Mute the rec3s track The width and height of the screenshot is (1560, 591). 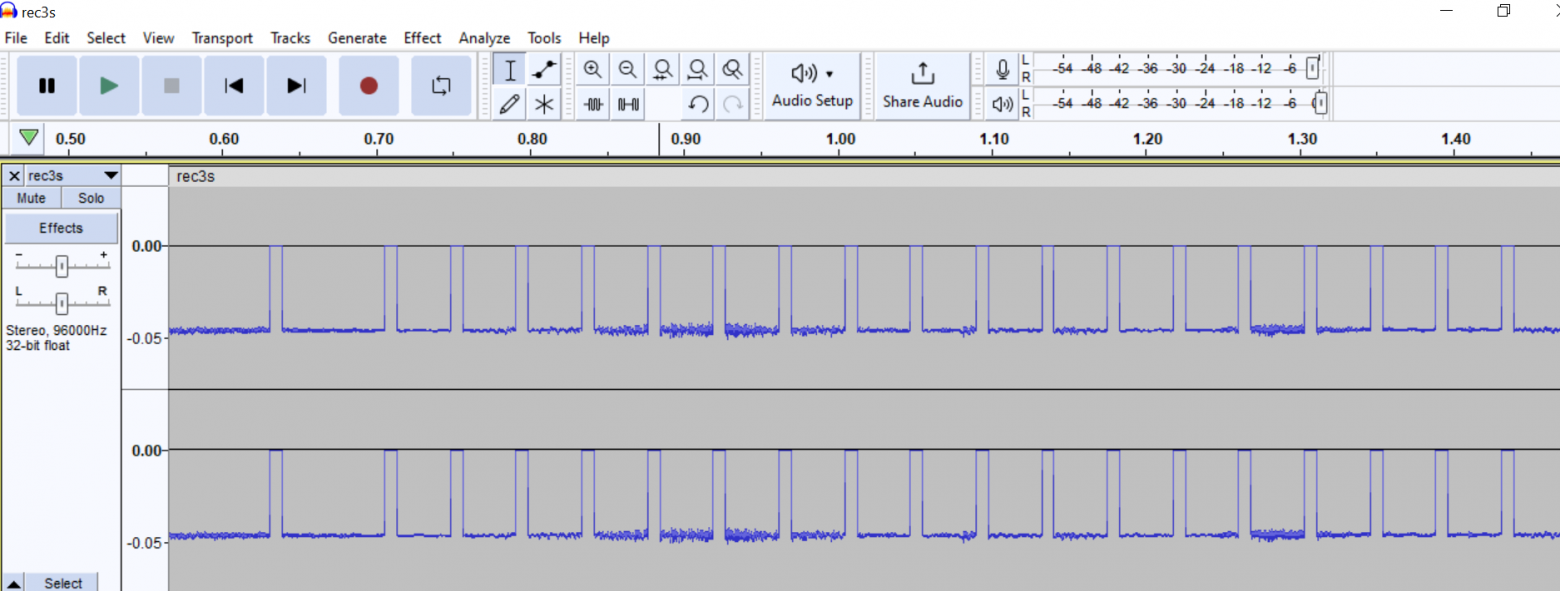pyautogui.click(x=32, y=198)
